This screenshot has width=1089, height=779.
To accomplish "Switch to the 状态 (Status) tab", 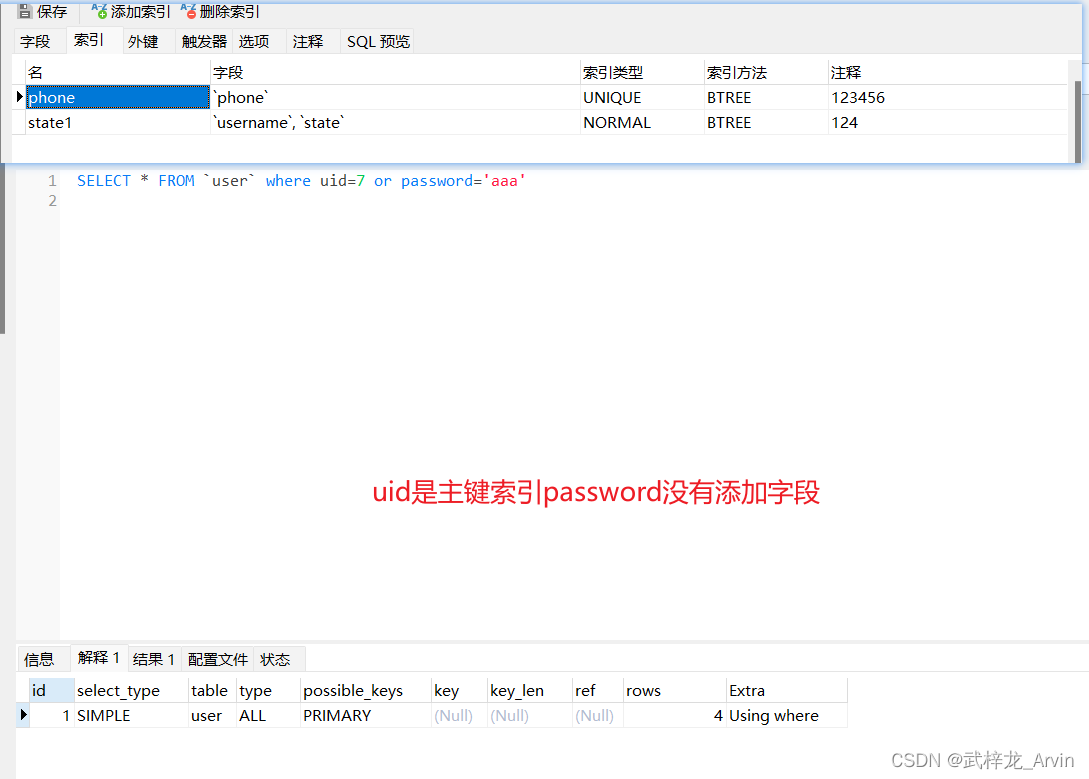I will pyautogui.click(x=275, y=659).
